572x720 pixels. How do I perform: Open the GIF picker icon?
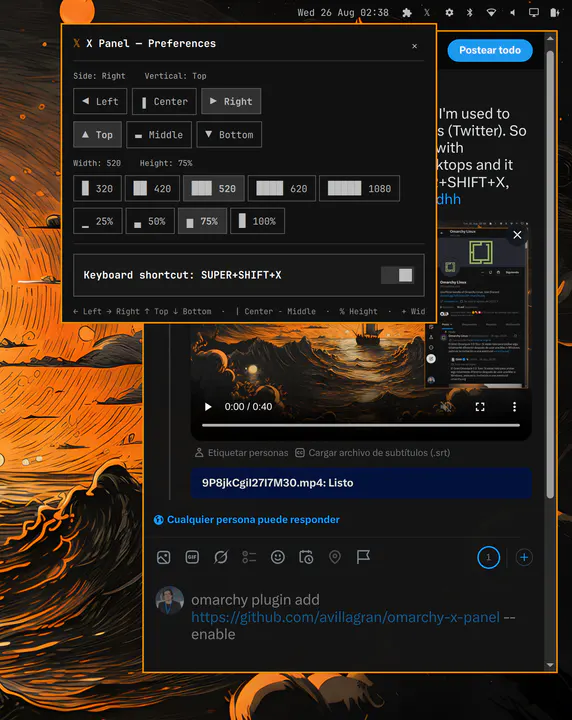(x=192, y=557)
